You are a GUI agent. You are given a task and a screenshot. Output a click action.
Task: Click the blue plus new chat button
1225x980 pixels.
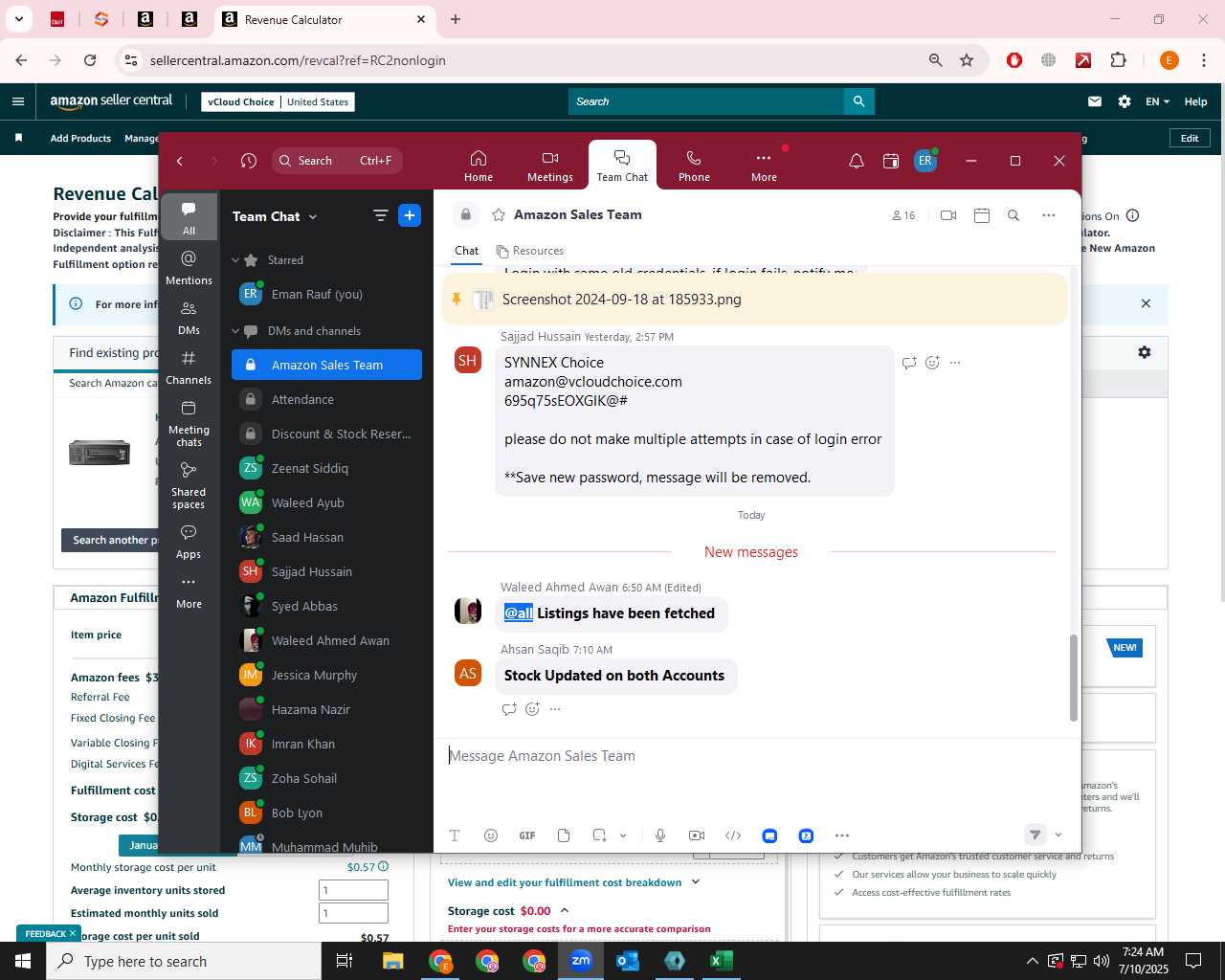pyautogui.click(x=410, y=215)
